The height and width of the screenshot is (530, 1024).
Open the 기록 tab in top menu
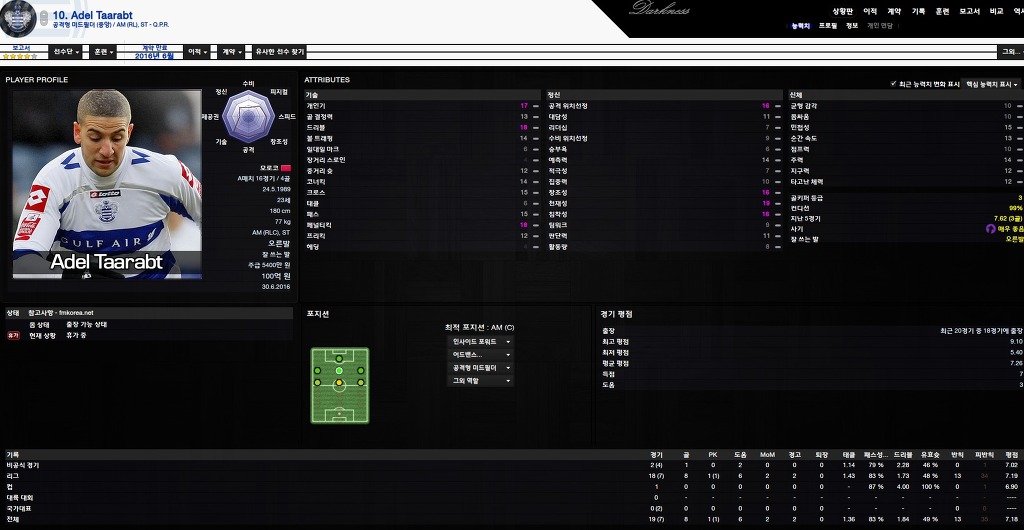click(x=918, y=11)
